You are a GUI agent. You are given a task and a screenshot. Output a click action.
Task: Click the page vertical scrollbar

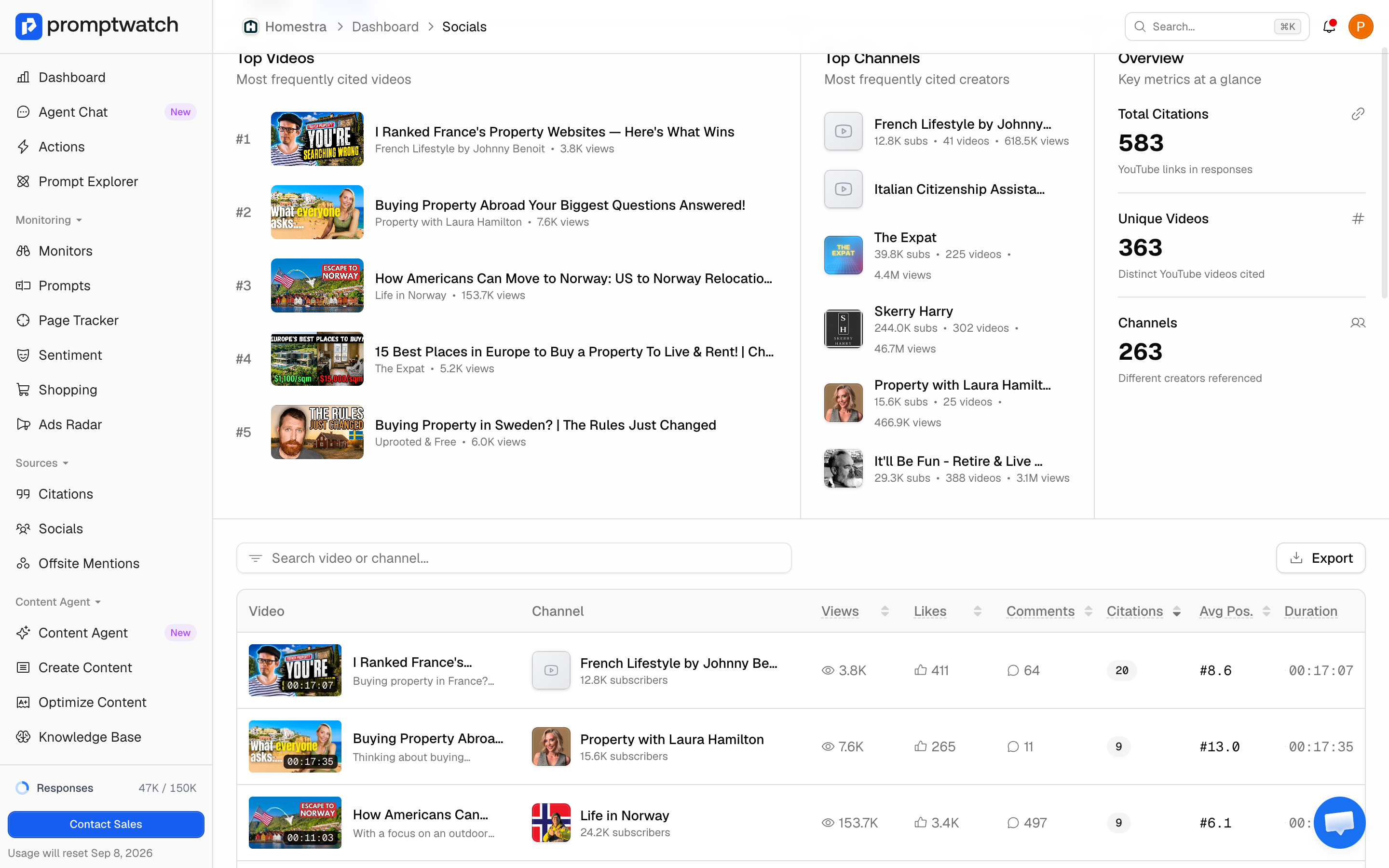(x=1384, y=172)
